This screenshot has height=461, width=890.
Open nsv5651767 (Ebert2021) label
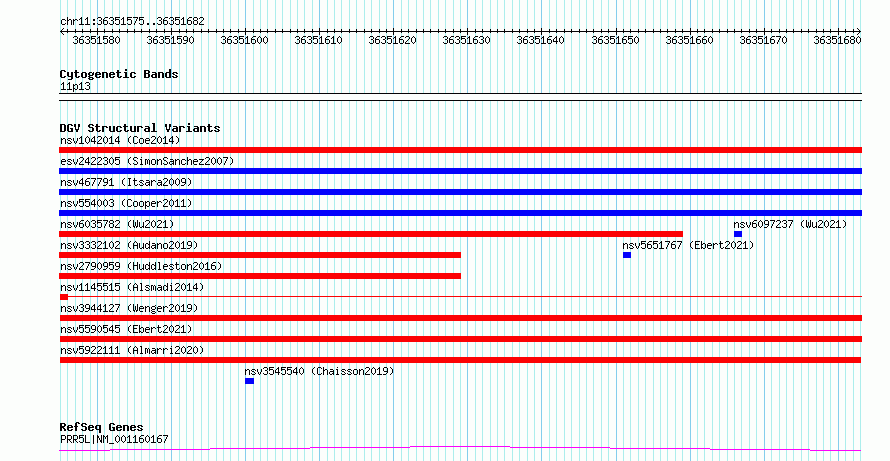tap(689, 245)
